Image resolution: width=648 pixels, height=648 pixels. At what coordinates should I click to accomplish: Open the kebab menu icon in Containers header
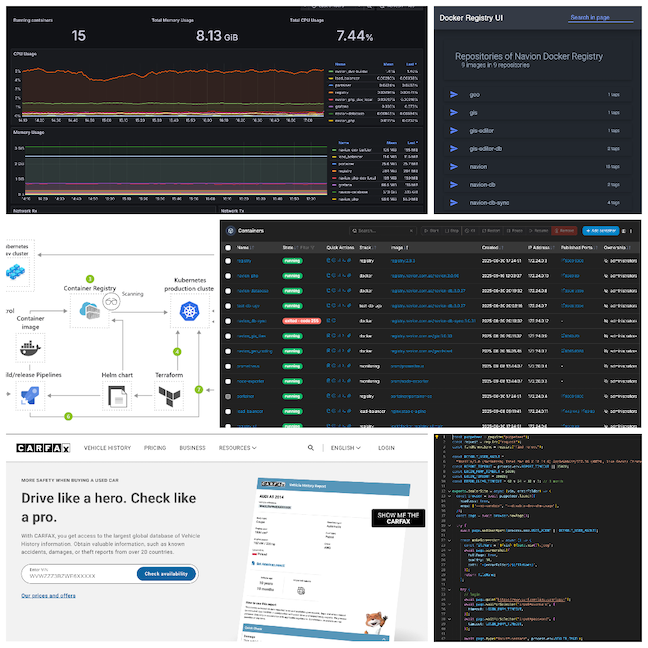[x=631, y=231]
